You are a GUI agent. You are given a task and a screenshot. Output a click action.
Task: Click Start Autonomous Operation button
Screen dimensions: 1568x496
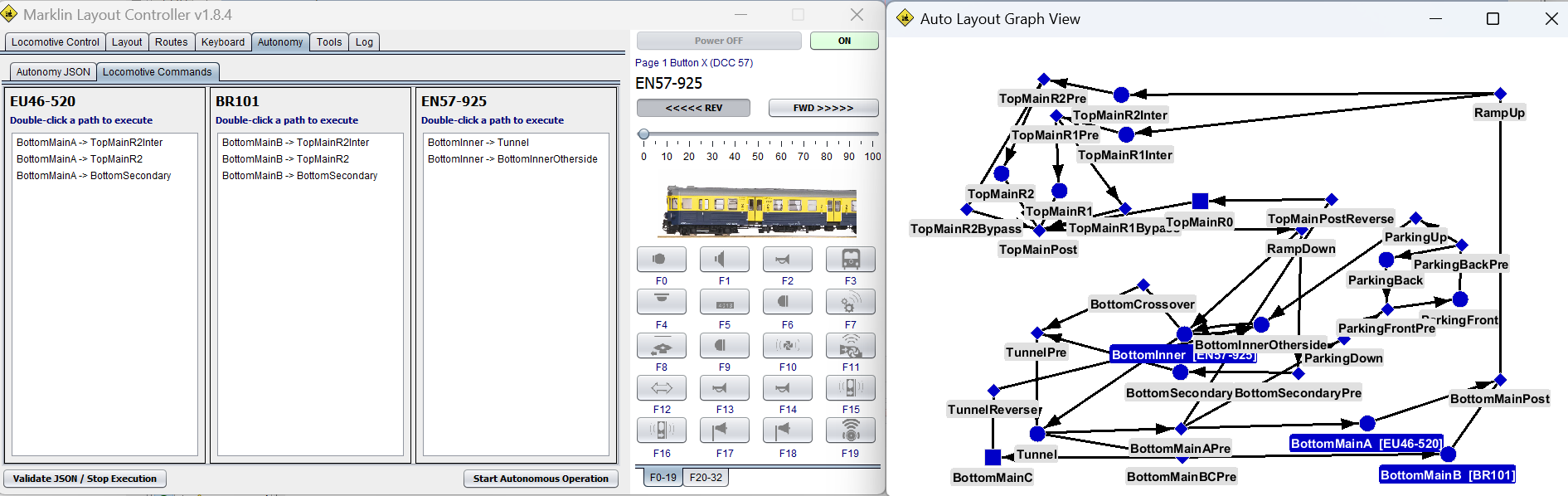coord(541,479)
